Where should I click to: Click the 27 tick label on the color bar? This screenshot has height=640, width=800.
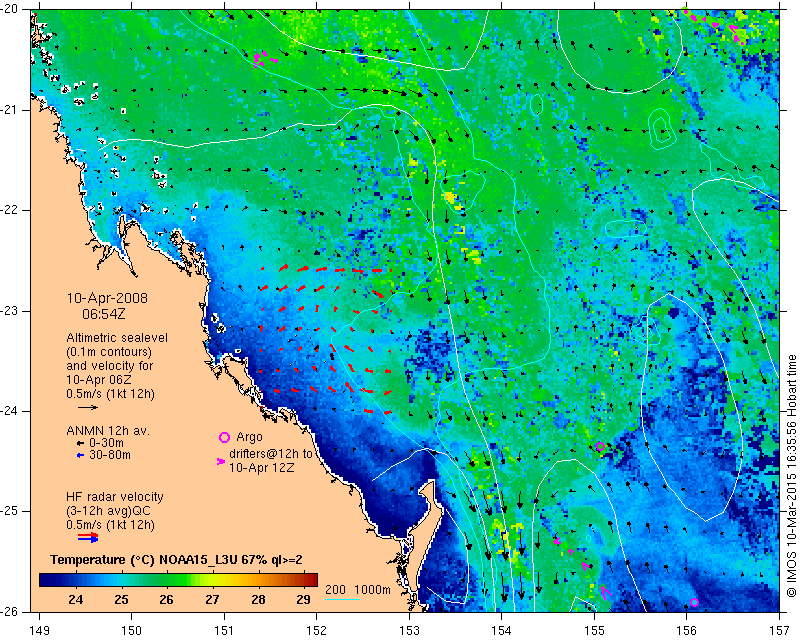click(x=212, y=599)
